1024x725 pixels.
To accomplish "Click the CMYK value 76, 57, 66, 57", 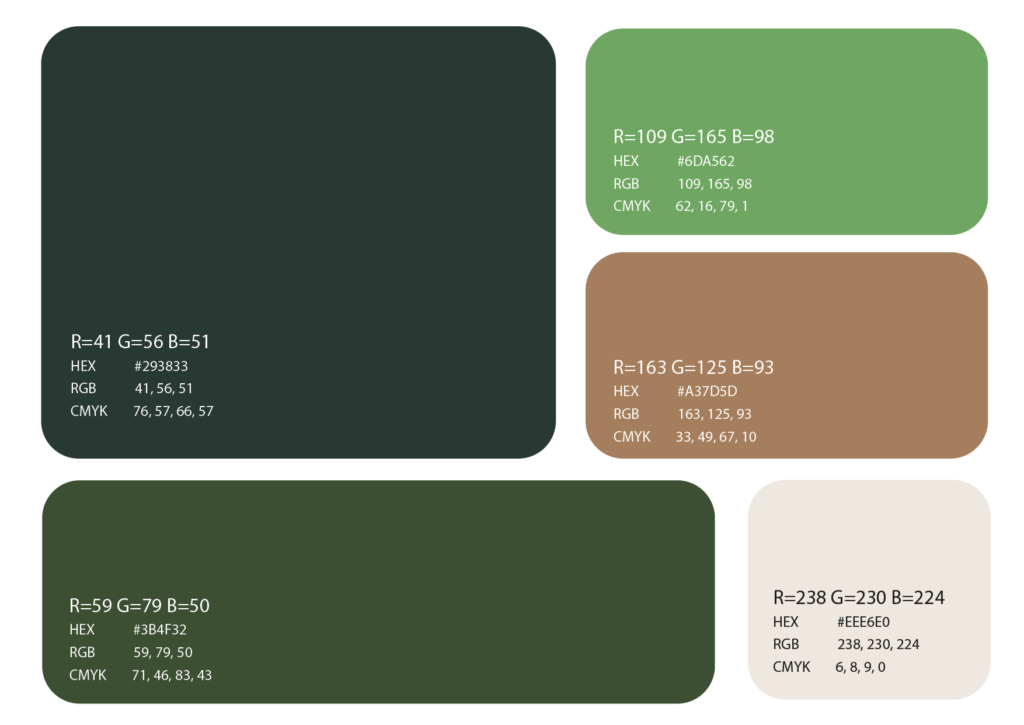I will point(173,411).
